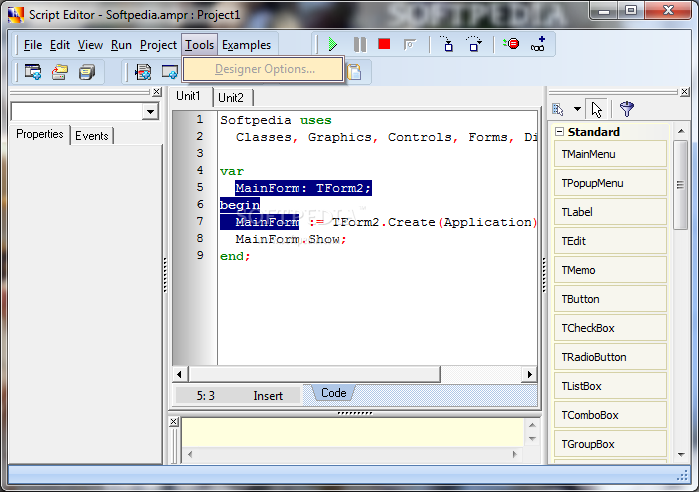Click the Step Over debug icon

click(x=474, y=44)
